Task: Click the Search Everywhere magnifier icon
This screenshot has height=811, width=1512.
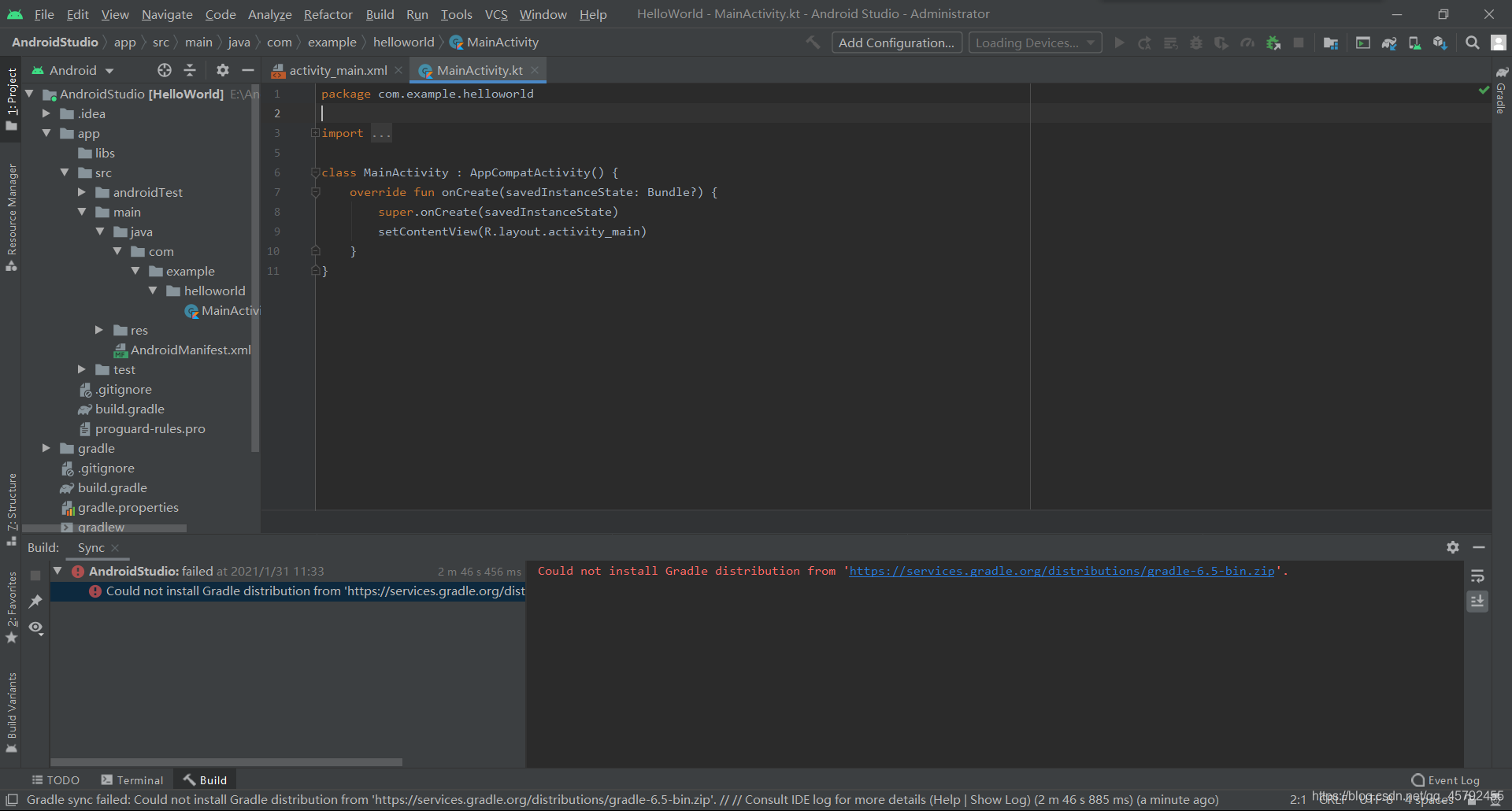Action: tap(1472, 43)
